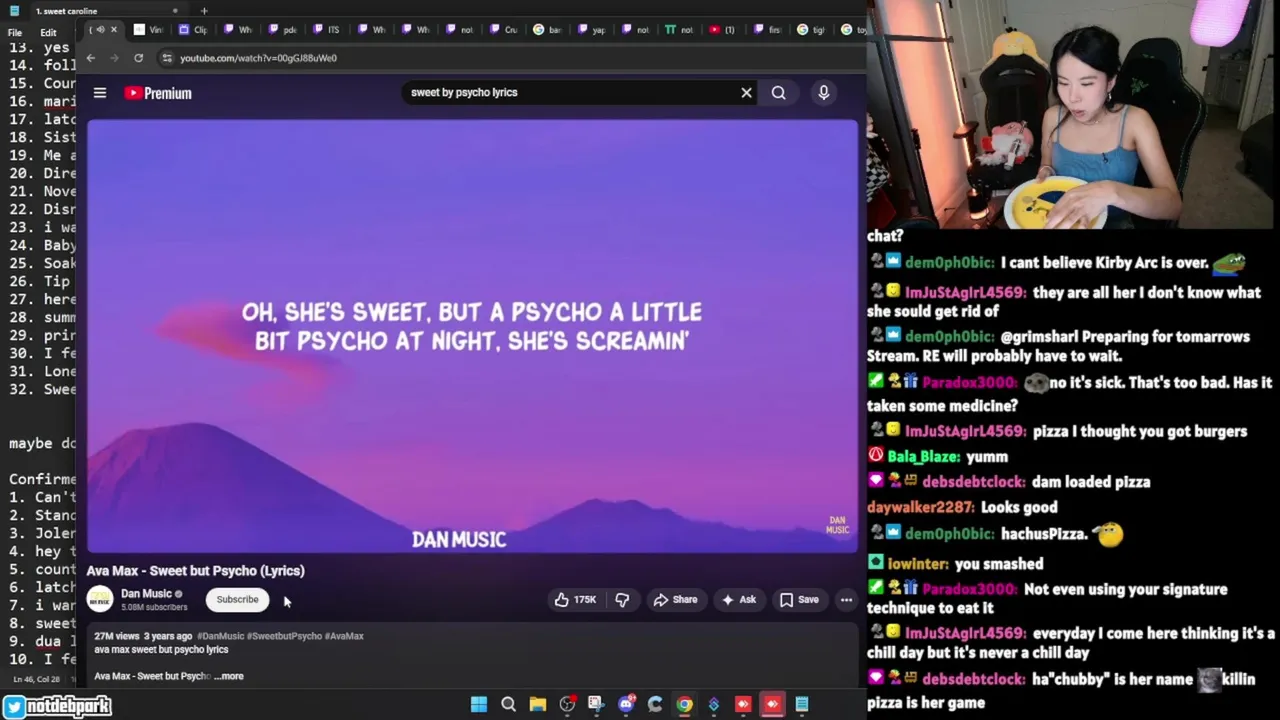Image resolution: width=1280 pixels, height=720 pixels.
Task: Open more actions three-dot menu
Action: (846, 600)
